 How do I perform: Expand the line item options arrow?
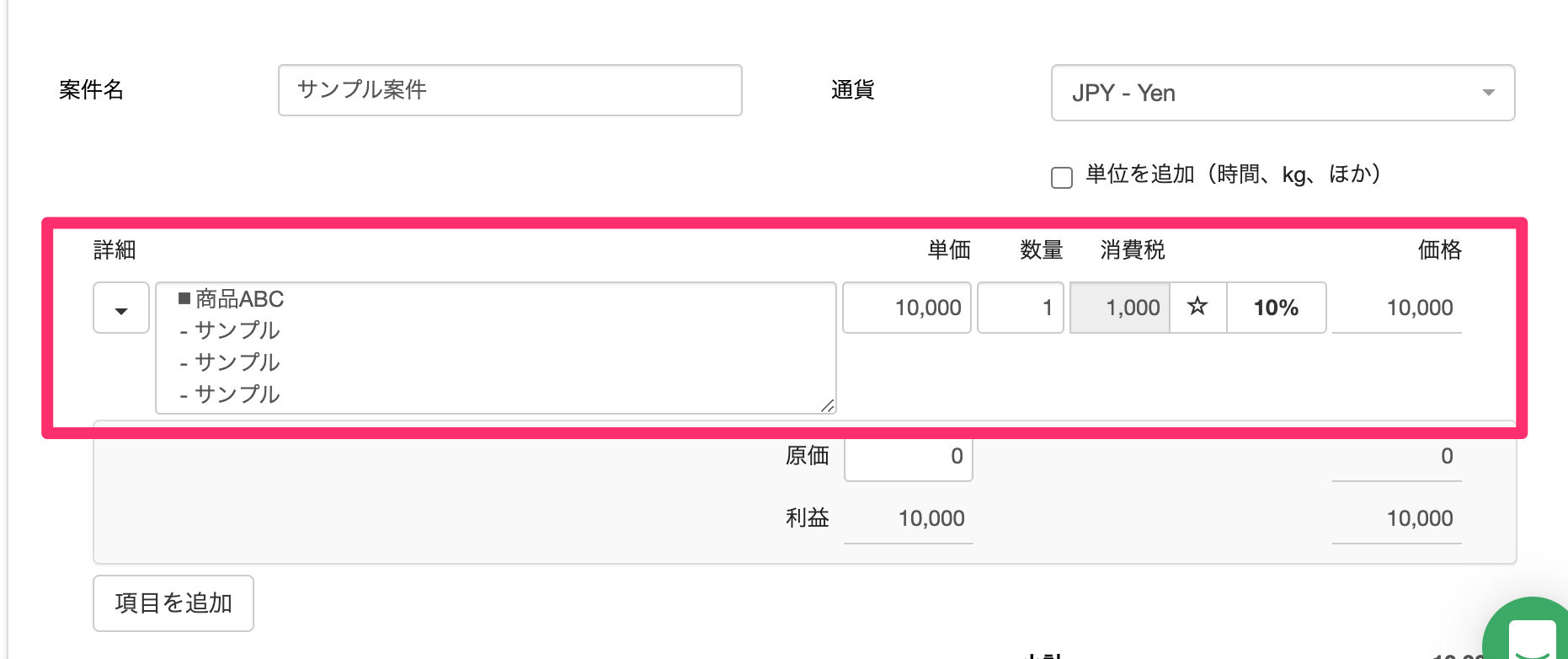point(120,308)
